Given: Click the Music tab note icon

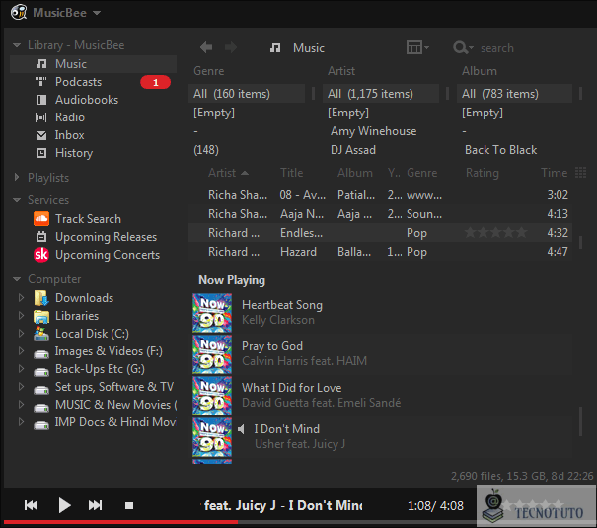Looking at the screenshot, I should point(275,48).
